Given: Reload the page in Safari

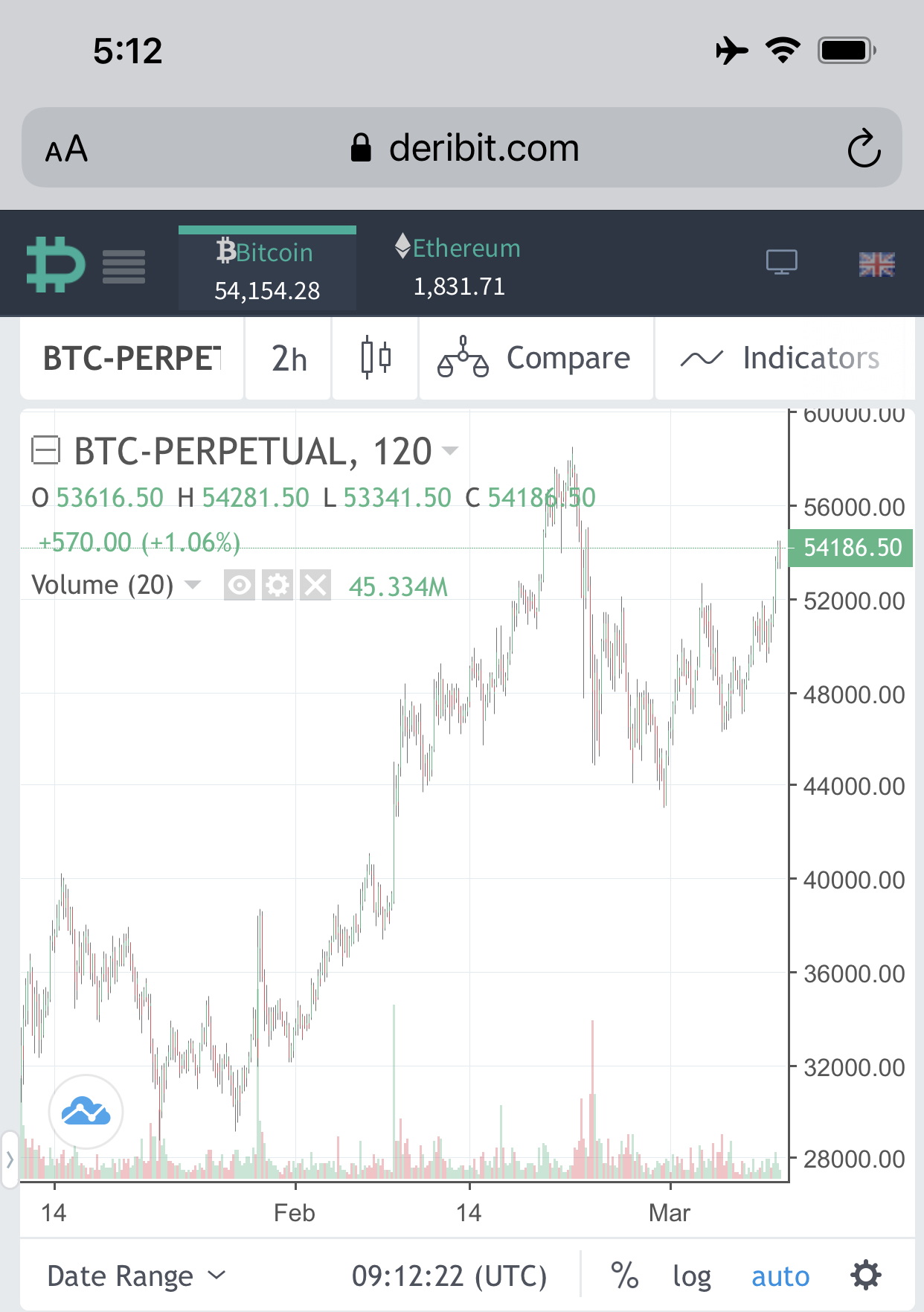Looking at the screenshot, I should [864, 148].
